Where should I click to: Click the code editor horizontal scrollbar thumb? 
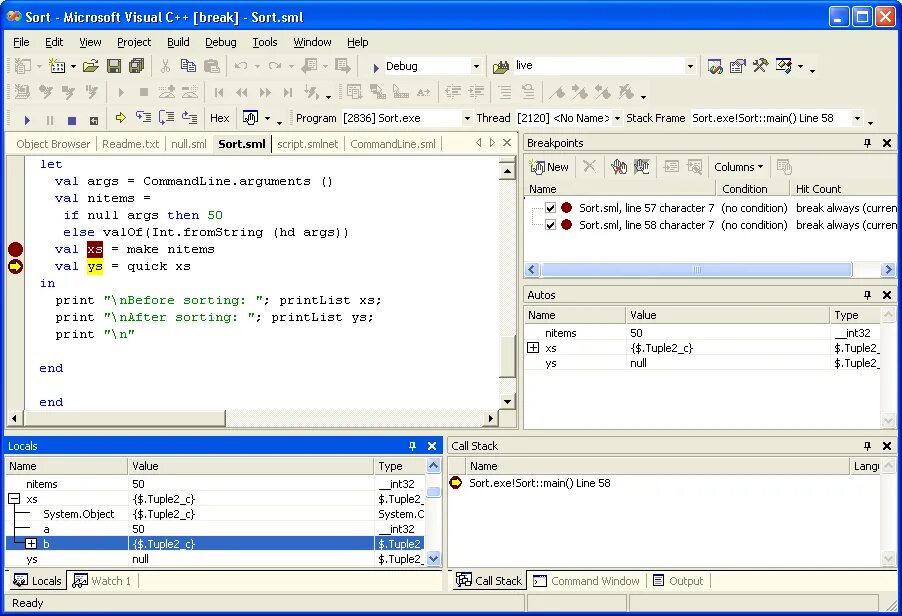pos(124,418)
